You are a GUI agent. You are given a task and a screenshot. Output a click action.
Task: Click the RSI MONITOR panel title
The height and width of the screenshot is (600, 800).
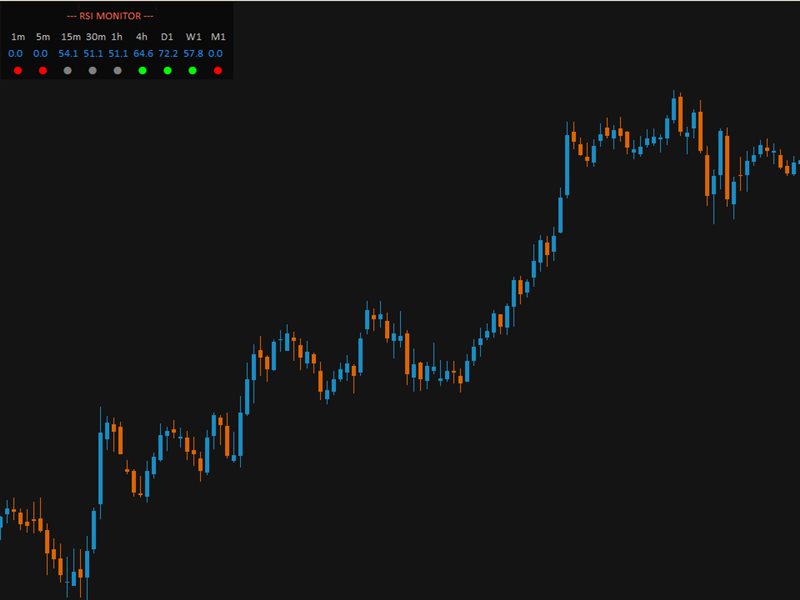pos(110,16)
